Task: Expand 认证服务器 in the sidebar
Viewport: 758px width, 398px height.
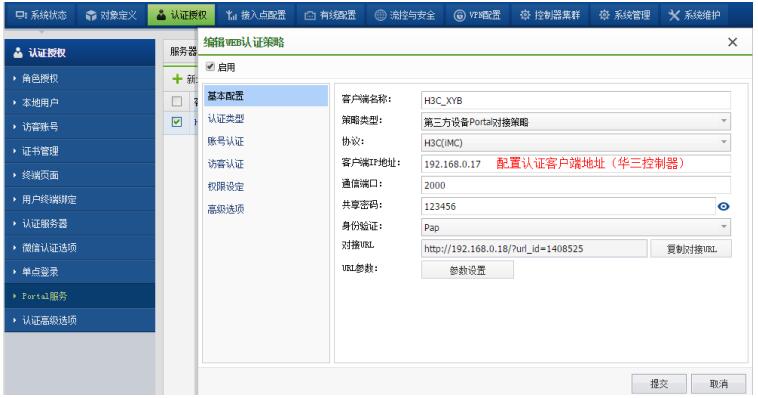Action: [x=80, y=223]
